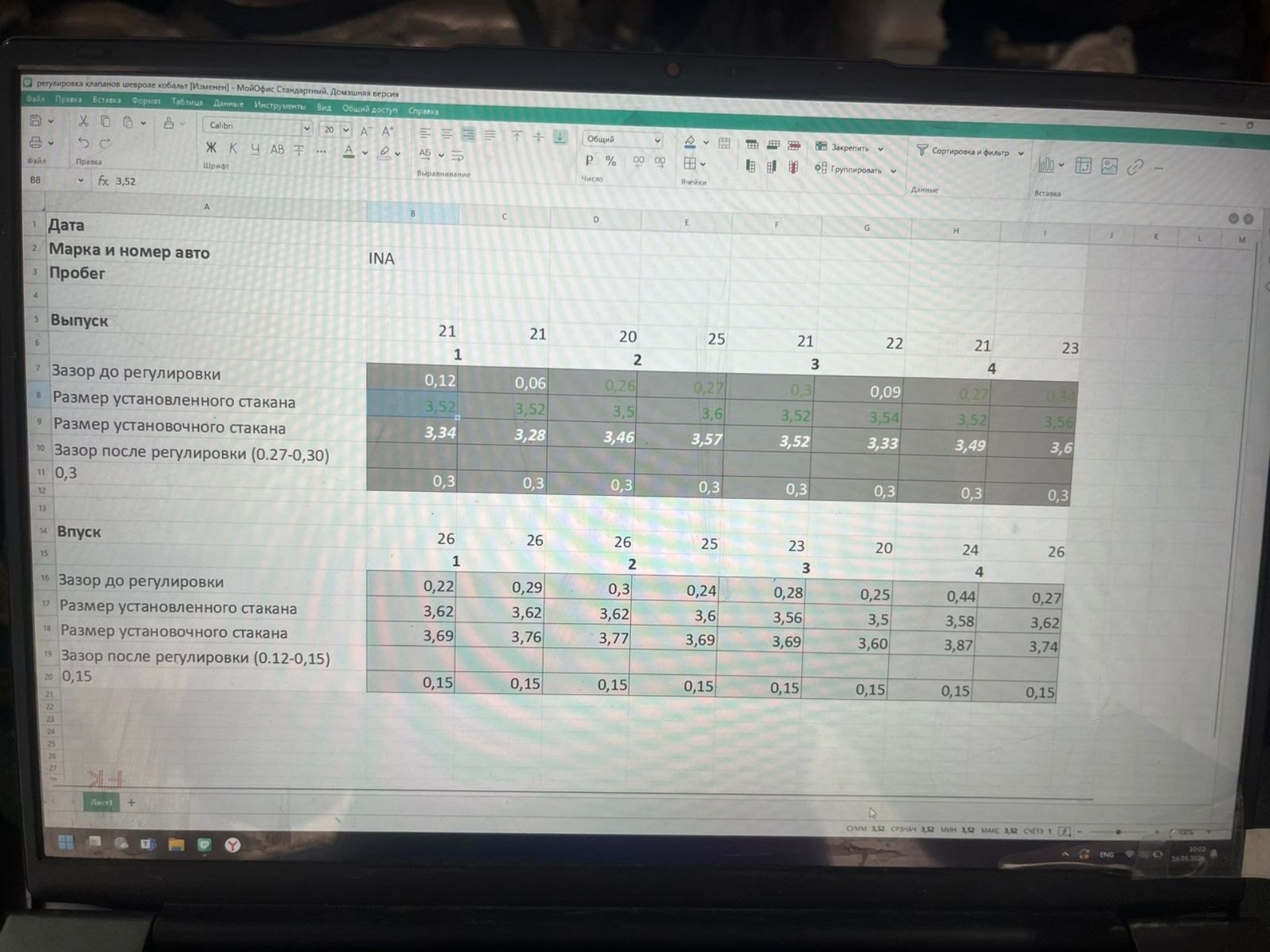Open the B8 cell name box dropdown
1270x952 pixels.
click(x=81, y=180)
